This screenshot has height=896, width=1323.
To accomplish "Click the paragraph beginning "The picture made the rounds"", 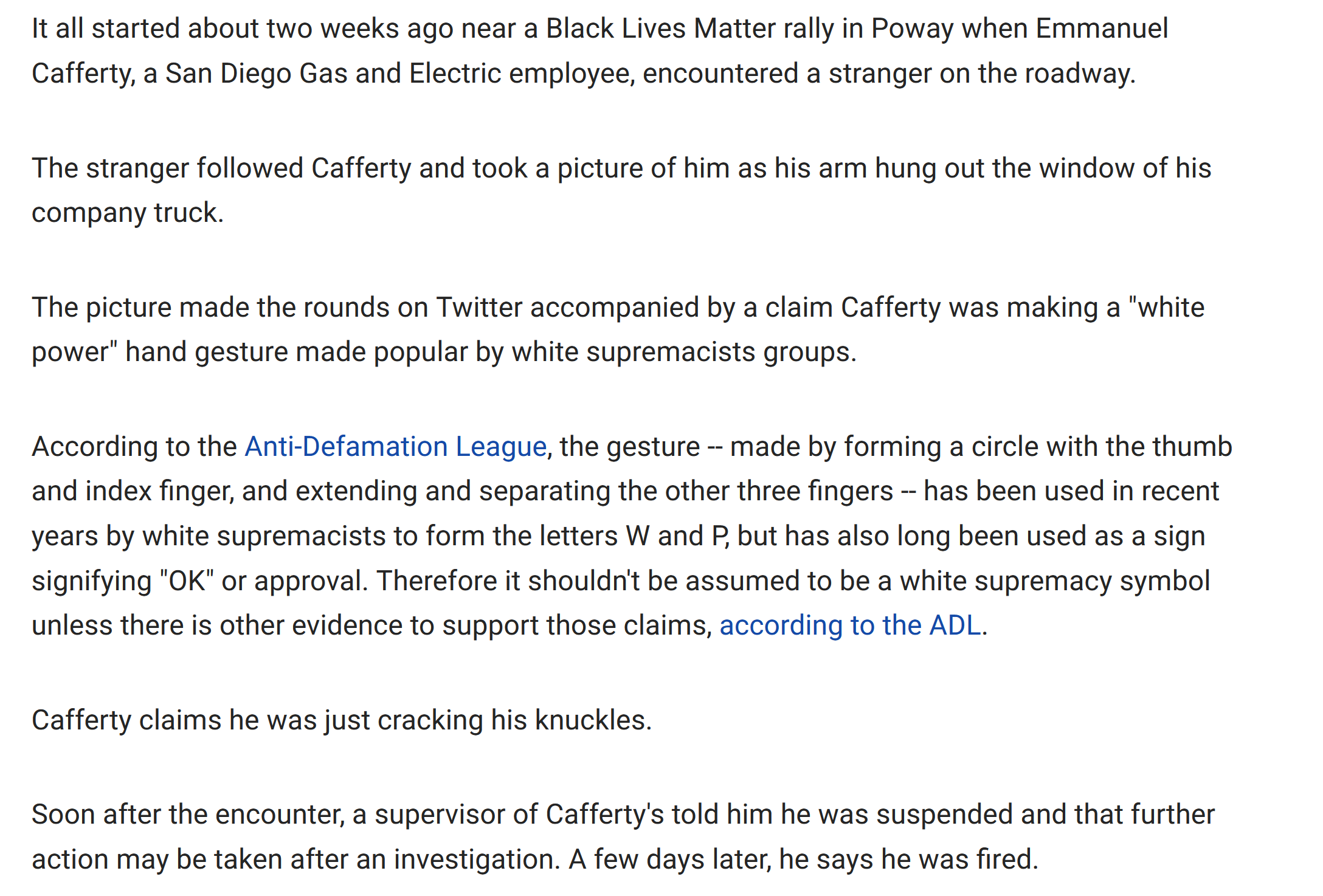I will pyautogui.click(x=618, y=329).
